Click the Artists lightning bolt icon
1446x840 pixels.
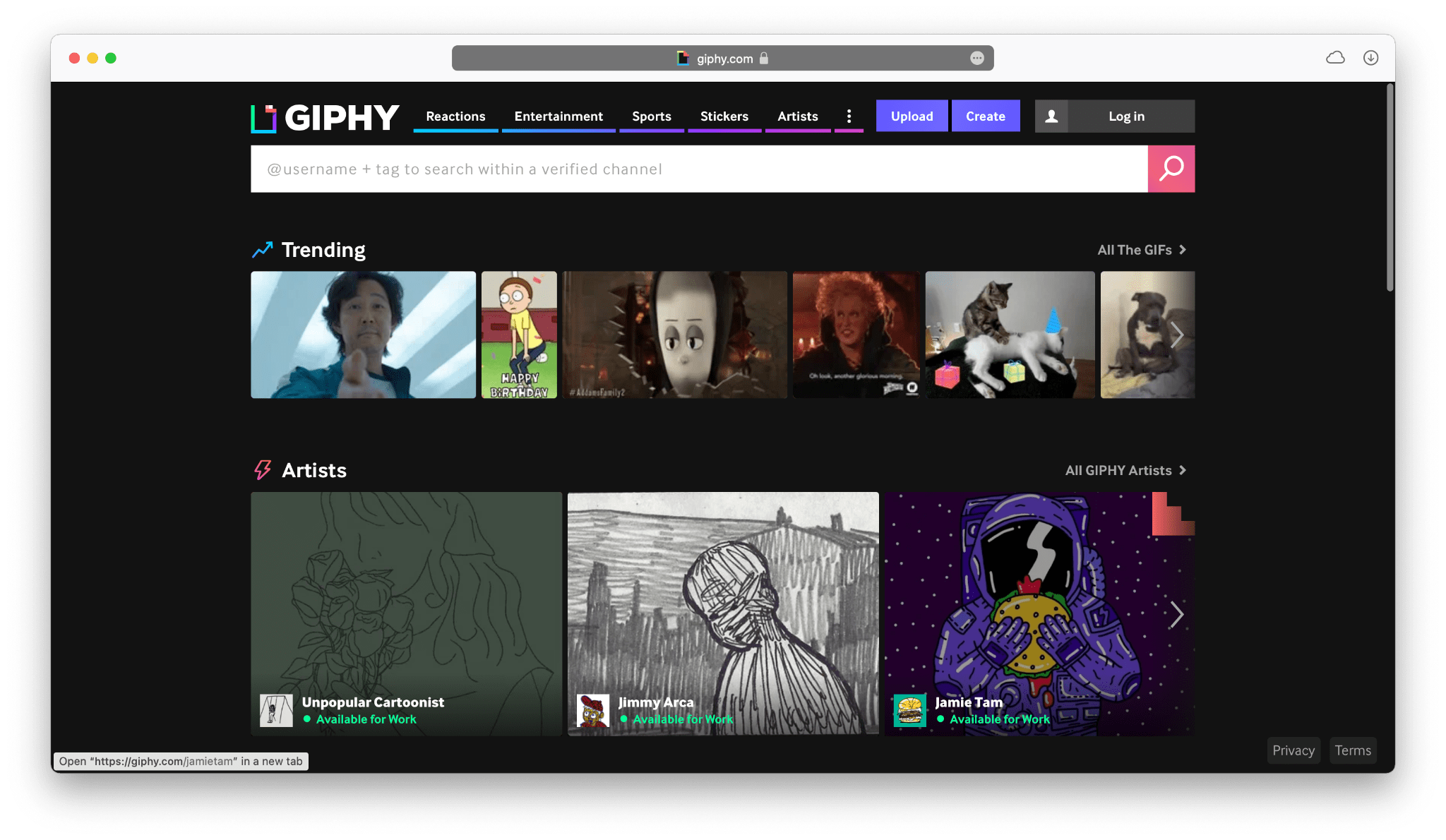[262, 469]
